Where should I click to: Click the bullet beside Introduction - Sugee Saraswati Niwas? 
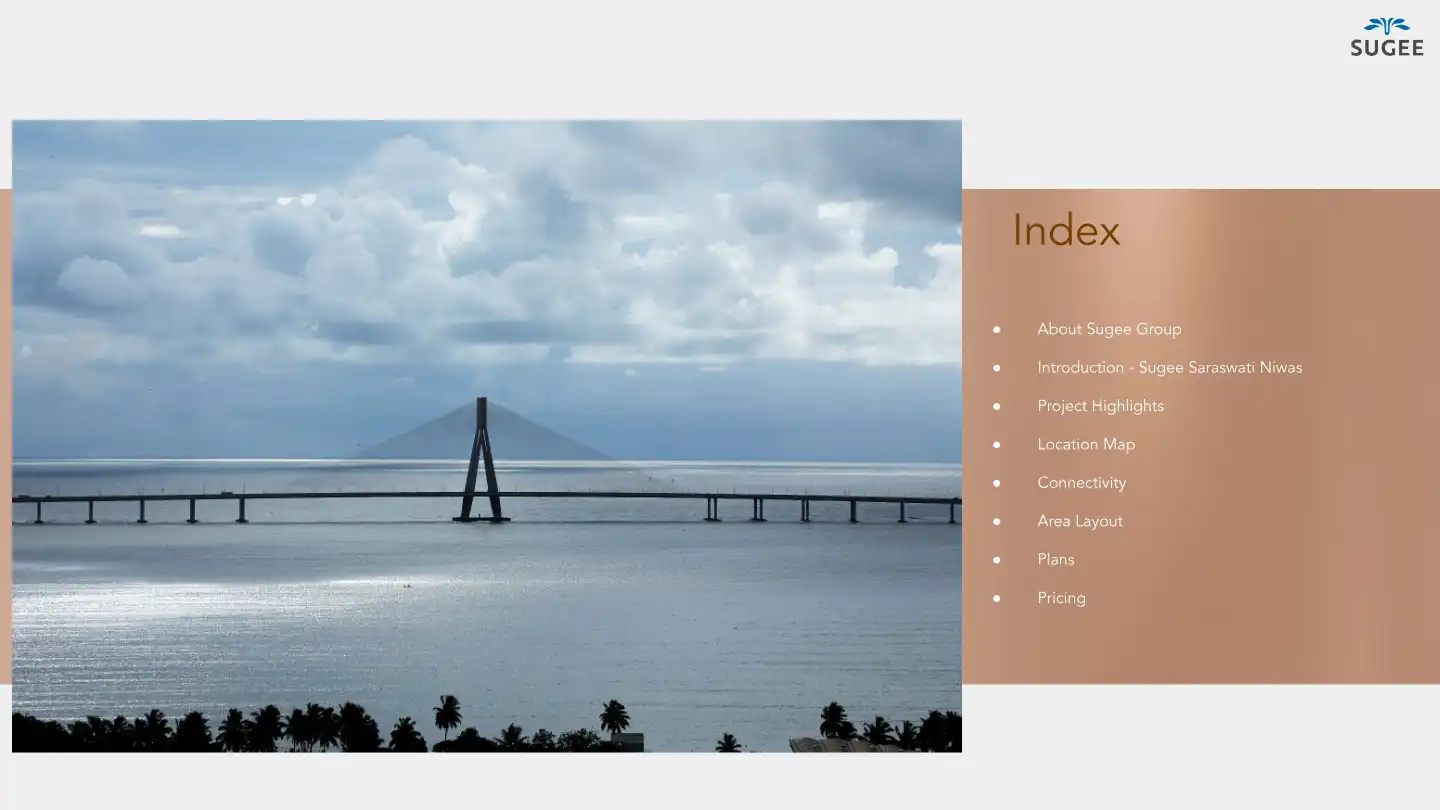point(996,368)
